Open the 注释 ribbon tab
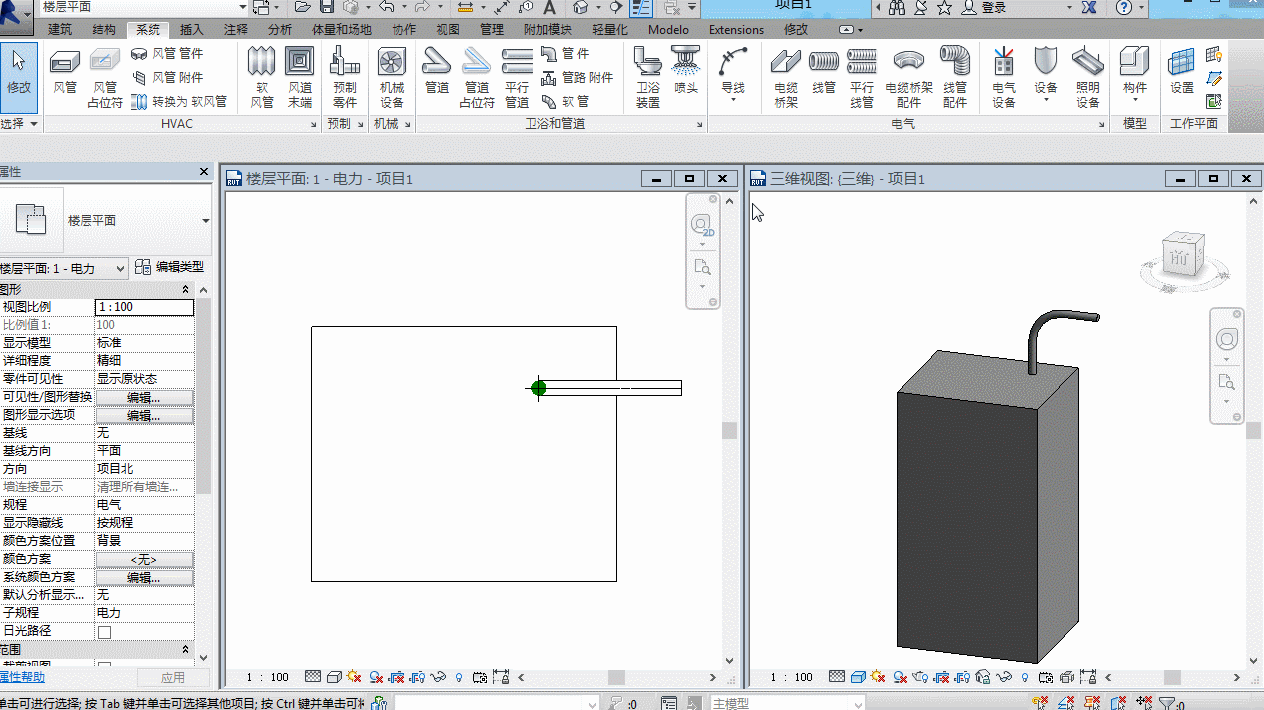 236,30
